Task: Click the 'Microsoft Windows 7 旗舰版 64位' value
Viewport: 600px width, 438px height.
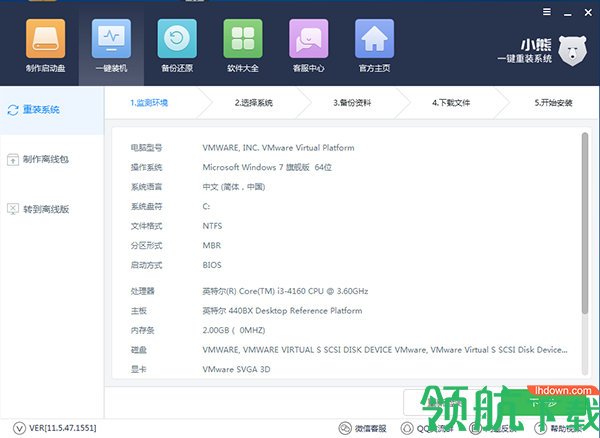Action: pyautogui.click(x=267, y=167)
